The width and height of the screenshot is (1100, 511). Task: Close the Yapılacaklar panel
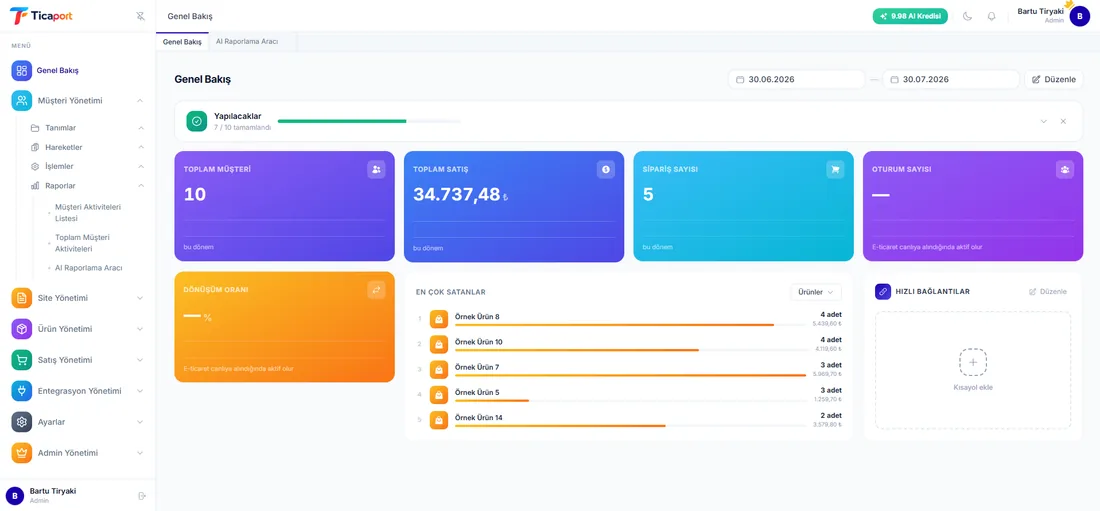point(1063,121)
